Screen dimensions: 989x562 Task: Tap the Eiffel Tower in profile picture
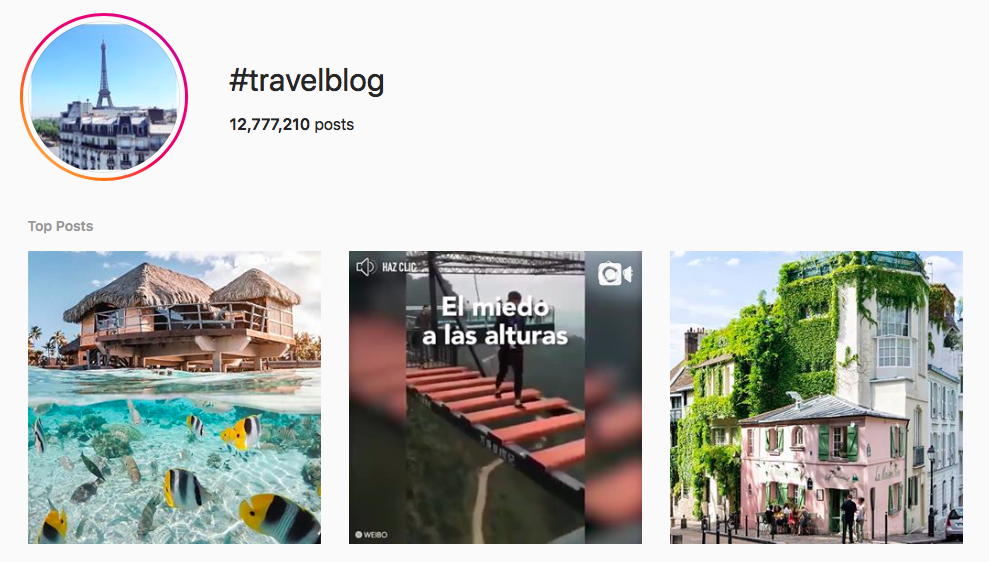coord(104,74)
